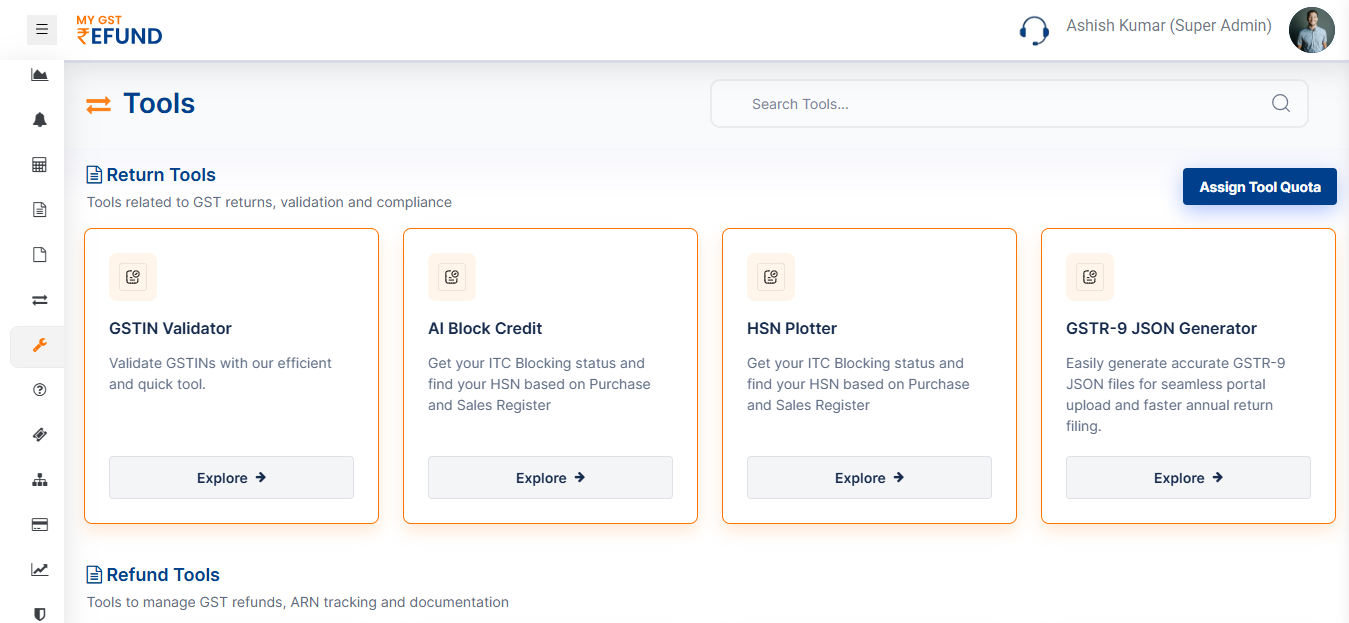Click the GSTIN Validator card icon
Viewport: 1349px width, 623px height.
tap(133, 277)
